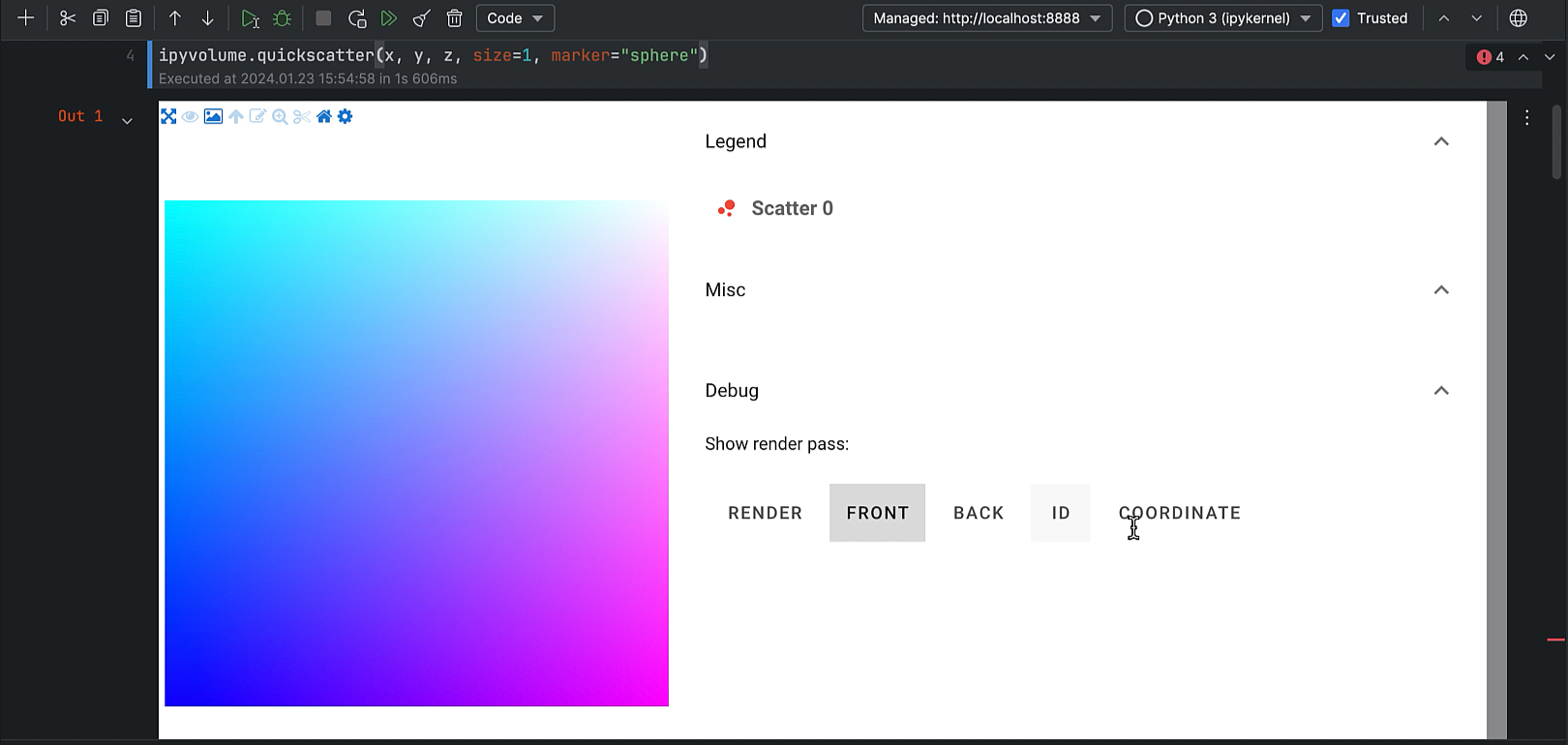Click the Run All double-arrow icon
1568x745 pixels.
click(x=389, y=18)
